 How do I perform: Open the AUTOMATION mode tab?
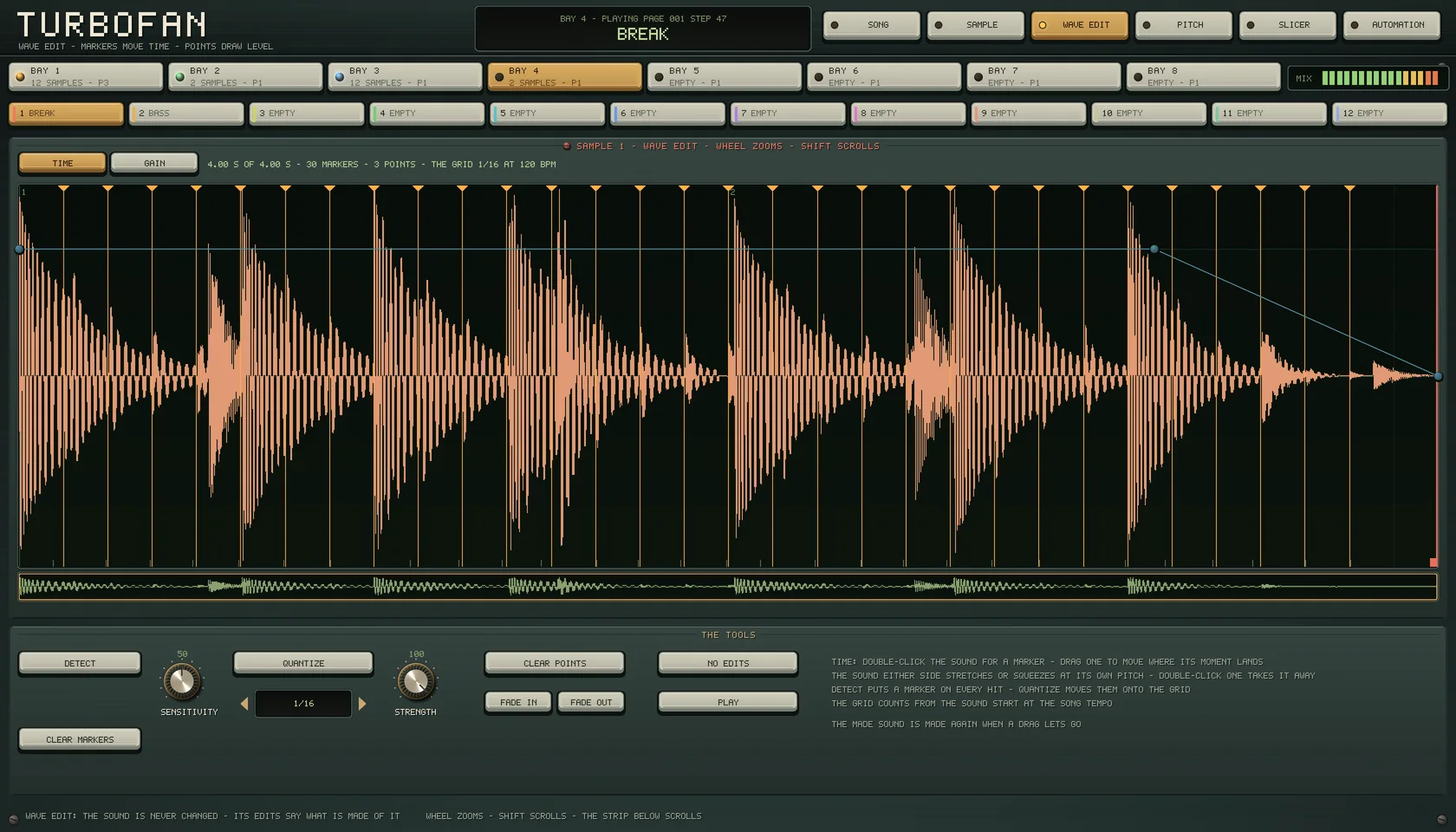click(1391, 25)
